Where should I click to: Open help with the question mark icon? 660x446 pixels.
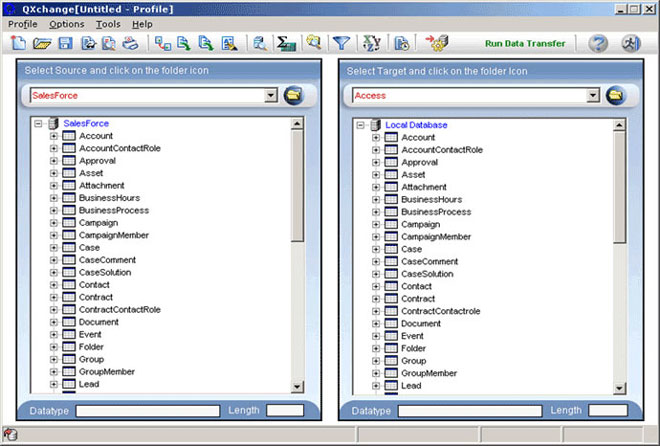(598, 43)
